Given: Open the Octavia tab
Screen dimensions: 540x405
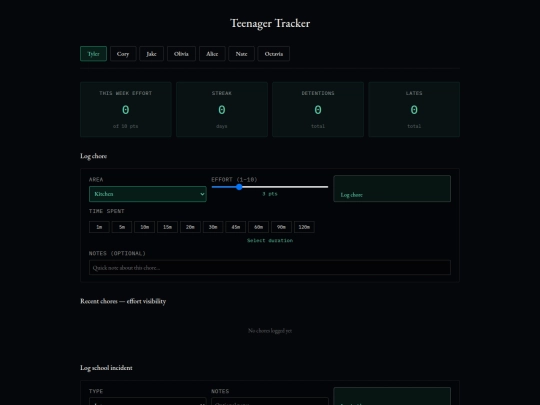Looking at the screenshot, I should click(x=274, y=54).
